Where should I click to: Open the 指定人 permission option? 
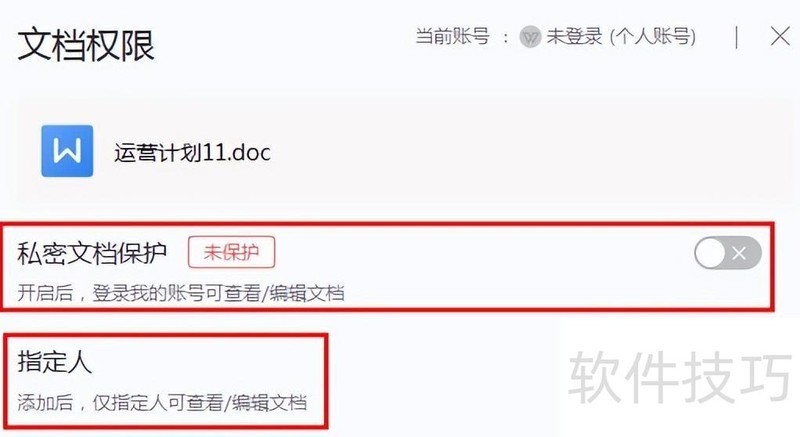point(165,380)
